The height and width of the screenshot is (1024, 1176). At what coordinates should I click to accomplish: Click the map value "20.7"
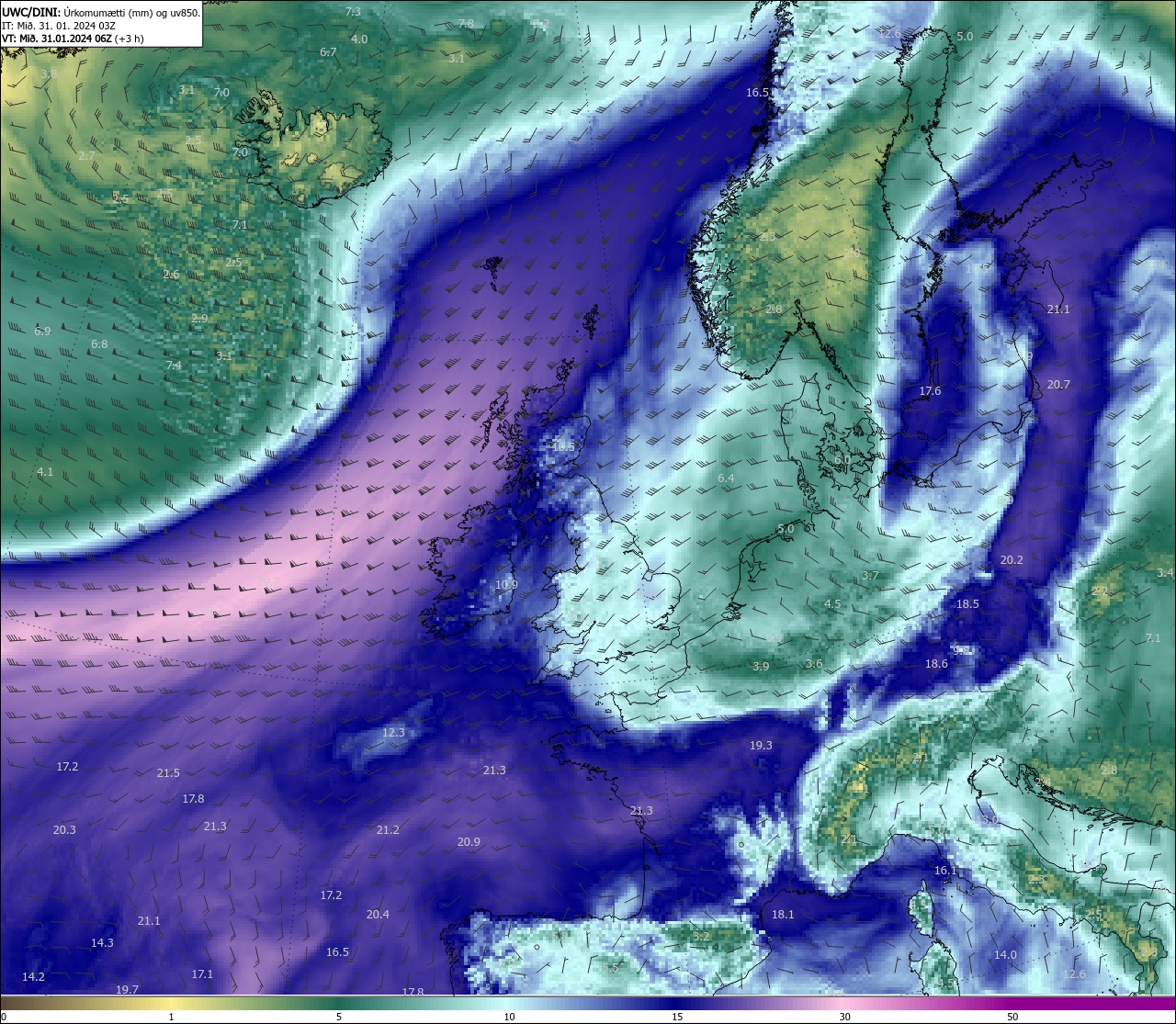pos(1058,384)
